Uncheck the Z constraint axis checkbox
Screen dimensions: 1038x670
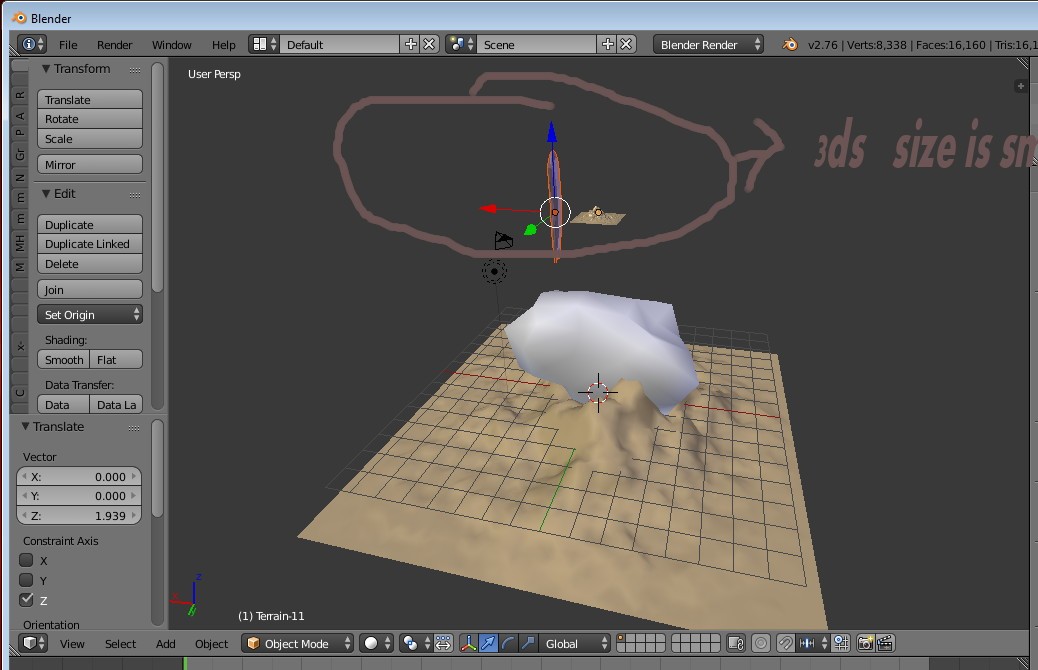pyautogui.click(x=27, y=600)
